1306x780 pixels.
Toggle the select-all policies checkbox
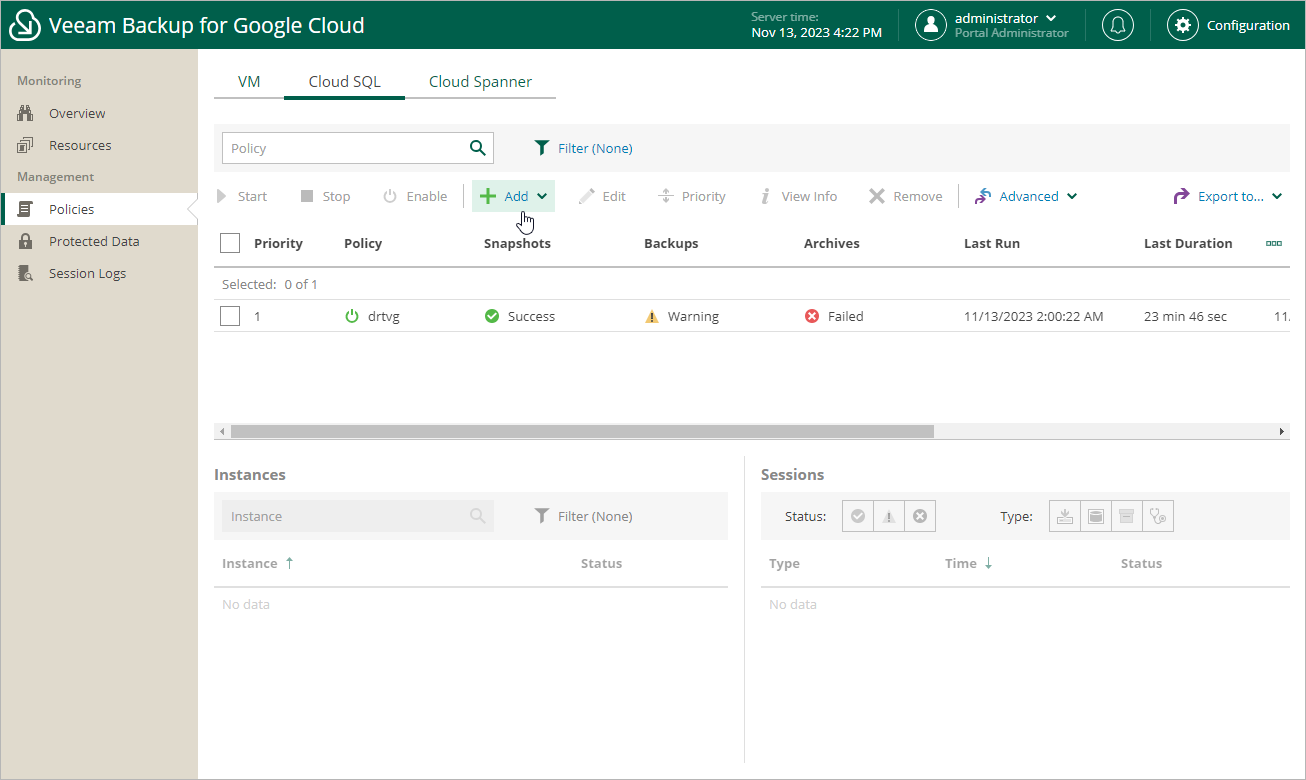[230, 243]
